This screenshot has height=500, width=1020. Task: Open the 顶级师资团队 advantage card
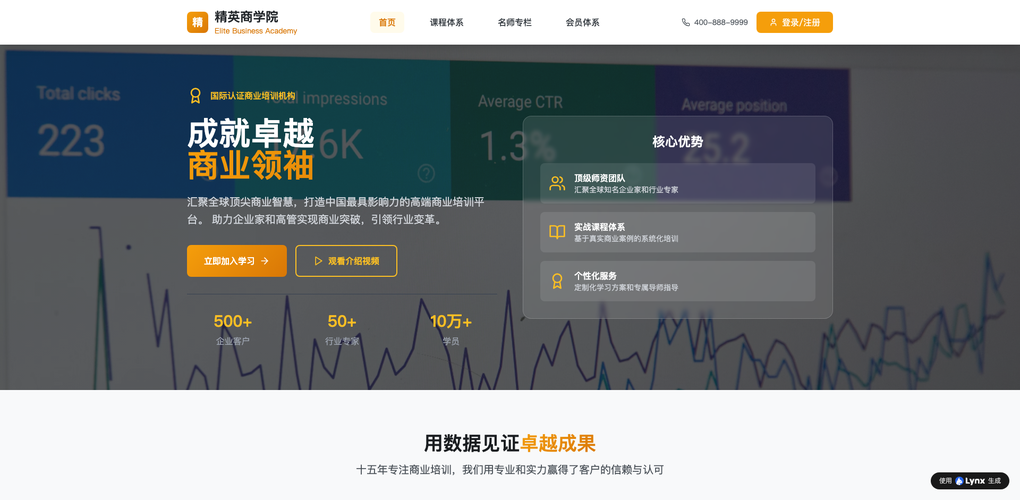click(x=677, y=184)
